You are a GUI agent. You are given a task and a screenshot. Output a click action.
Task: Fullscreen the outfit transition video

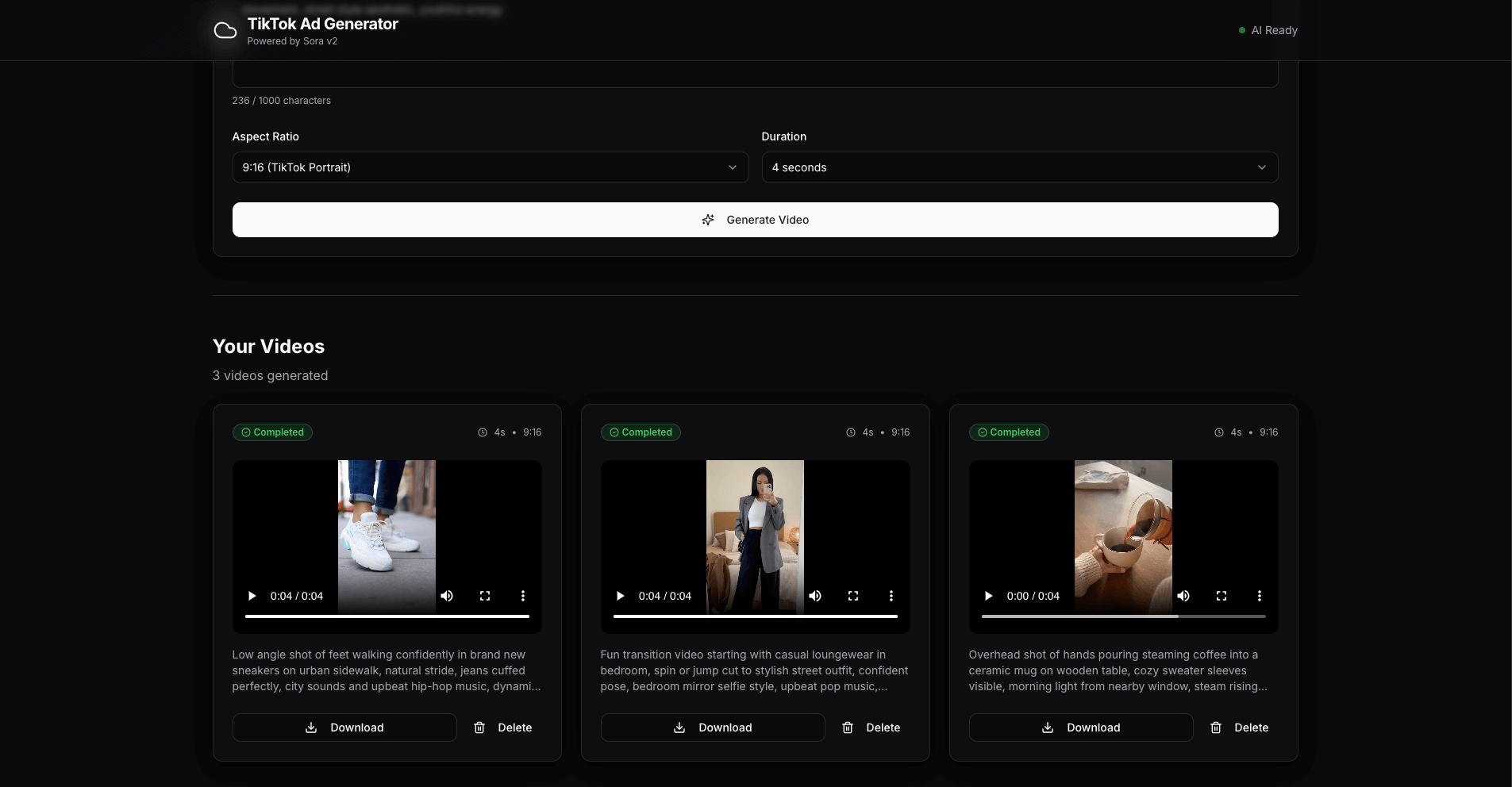853,596
